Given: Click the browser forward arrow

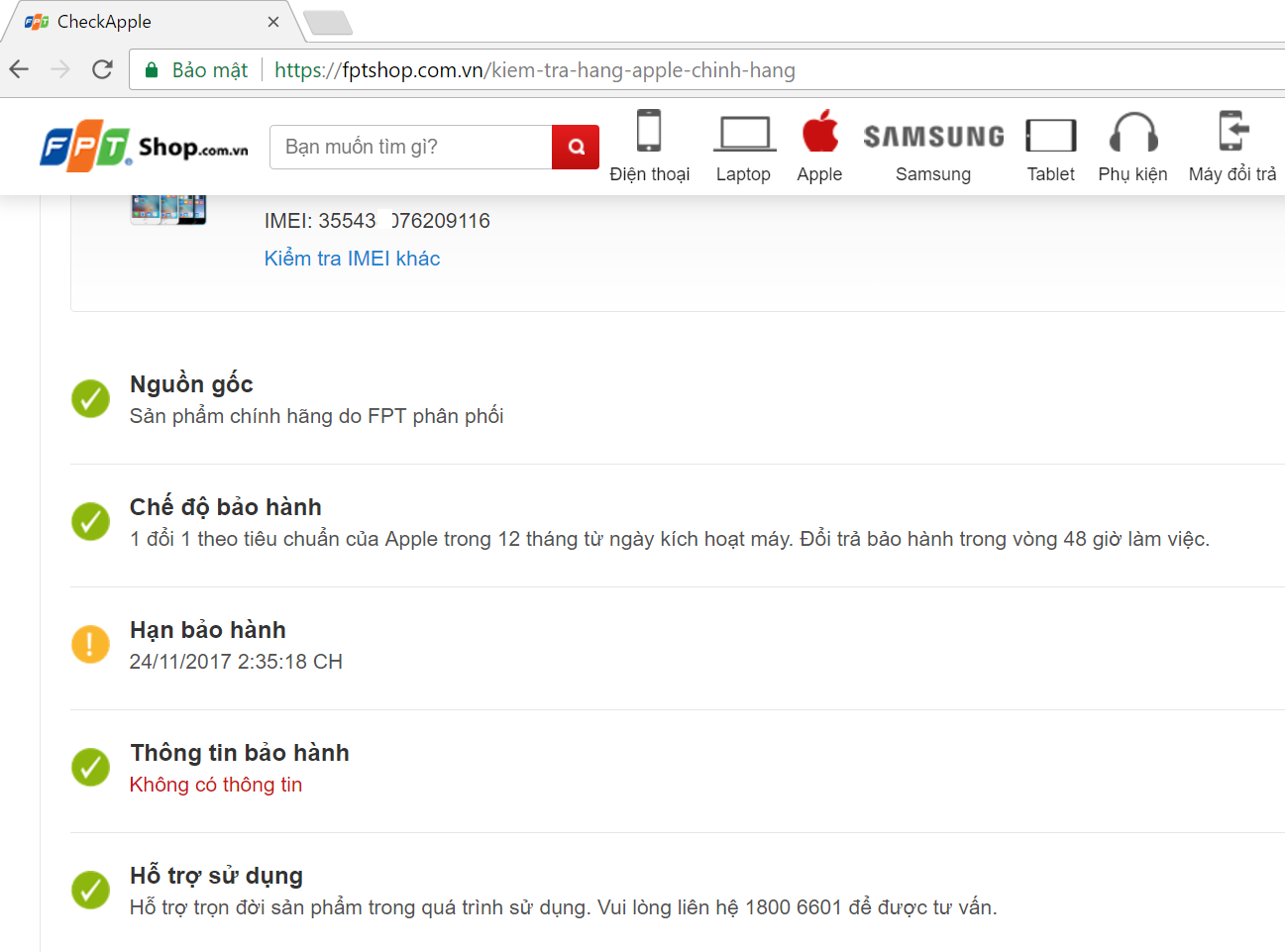Looking at the screenshot, I should pos(60,69).
